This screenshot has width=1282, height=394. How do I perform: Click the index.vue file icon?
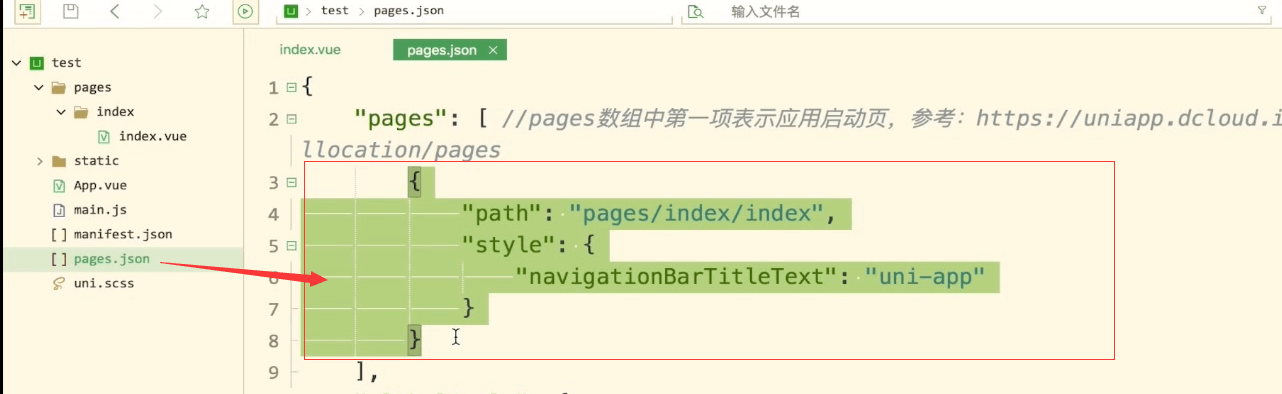(x=104, y=136)
